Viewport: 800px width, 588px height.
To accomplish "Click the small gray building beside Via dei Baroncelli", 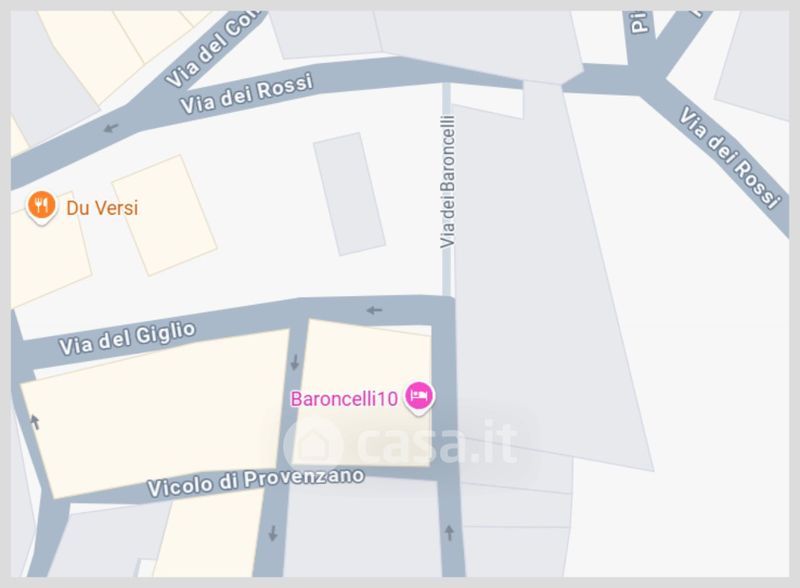I will click(x=349, y=193).
